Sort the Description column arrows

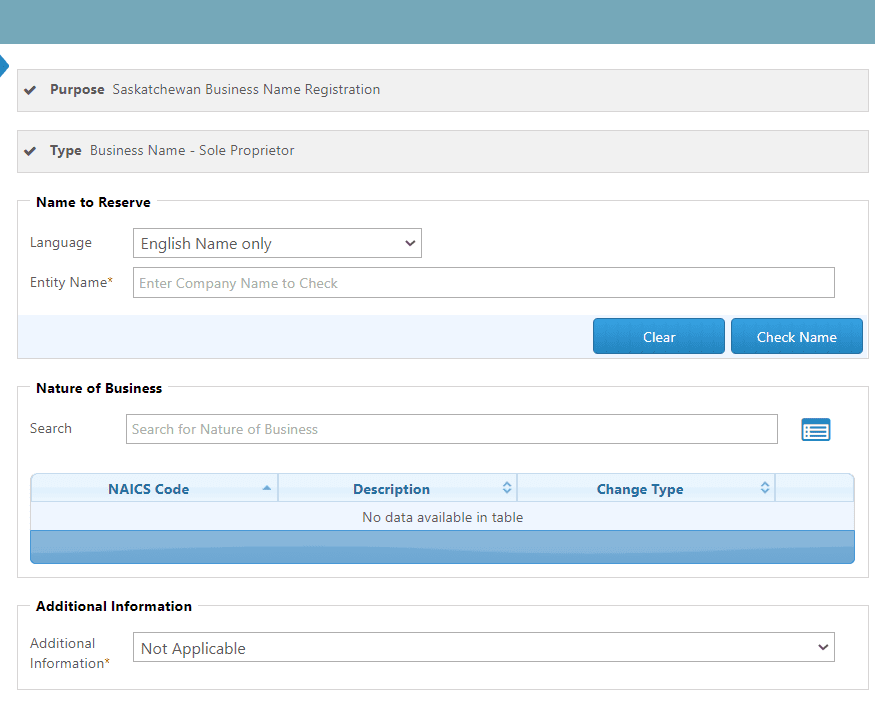(x=507, y=488)
